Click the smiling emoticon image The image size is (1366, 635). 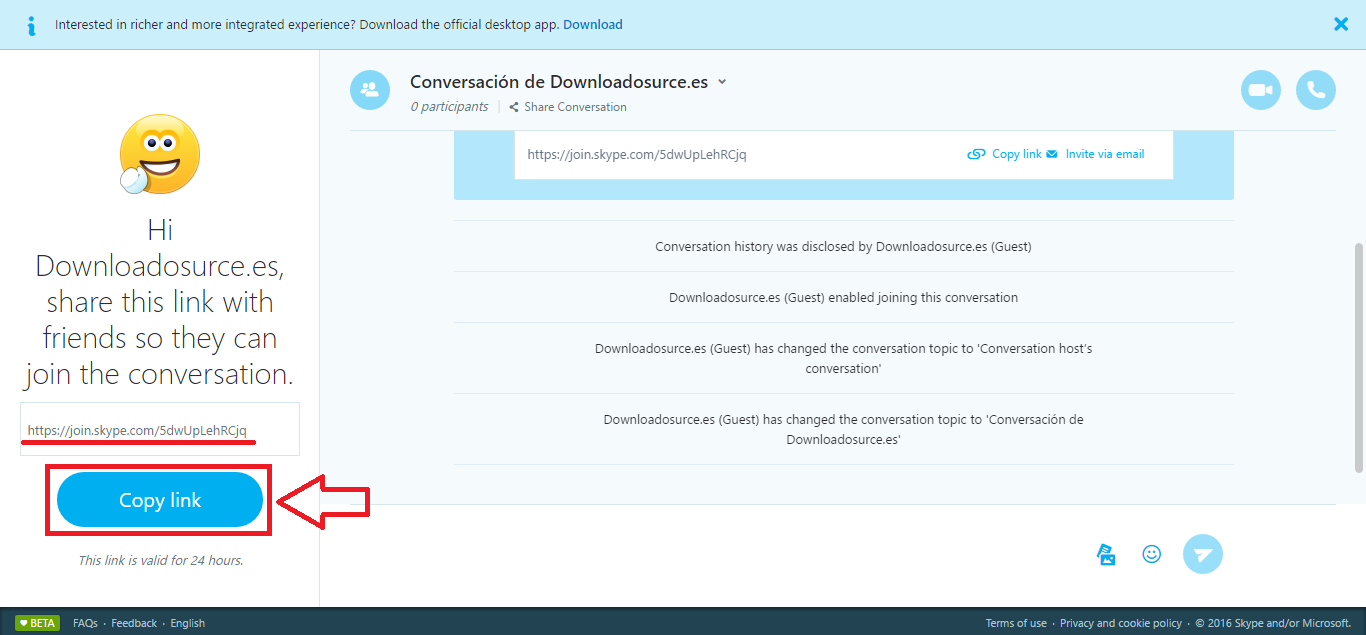point(159,155)
